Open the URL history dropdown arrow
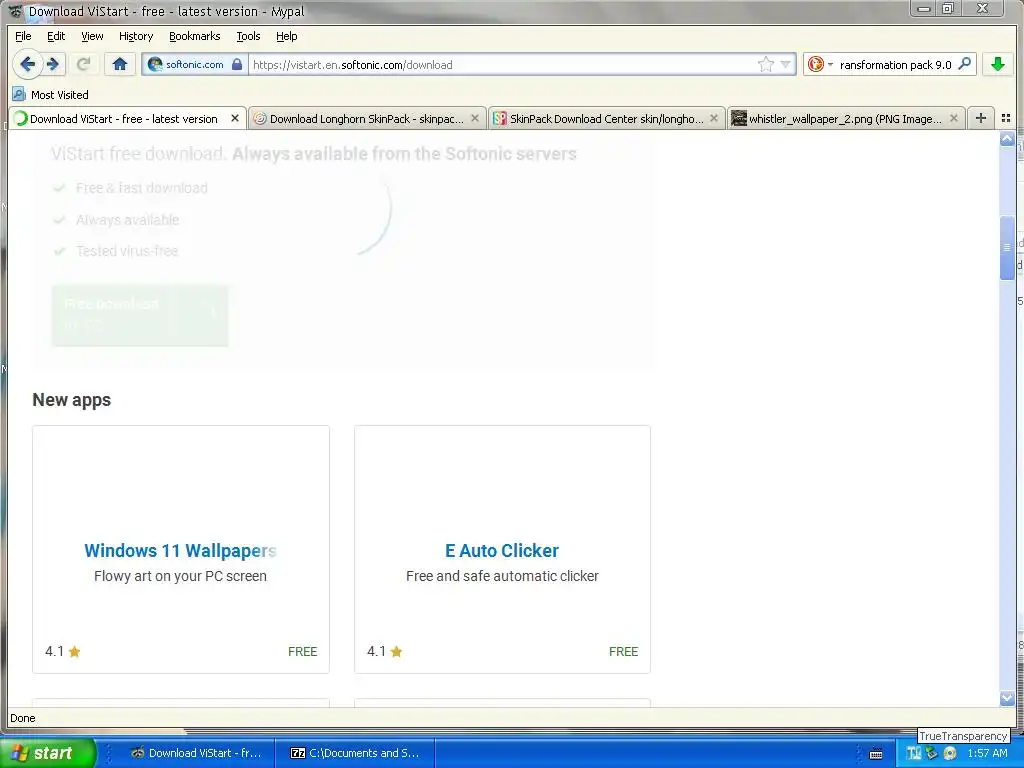This screenshot has height=768, width=1024. click(786, 64)
